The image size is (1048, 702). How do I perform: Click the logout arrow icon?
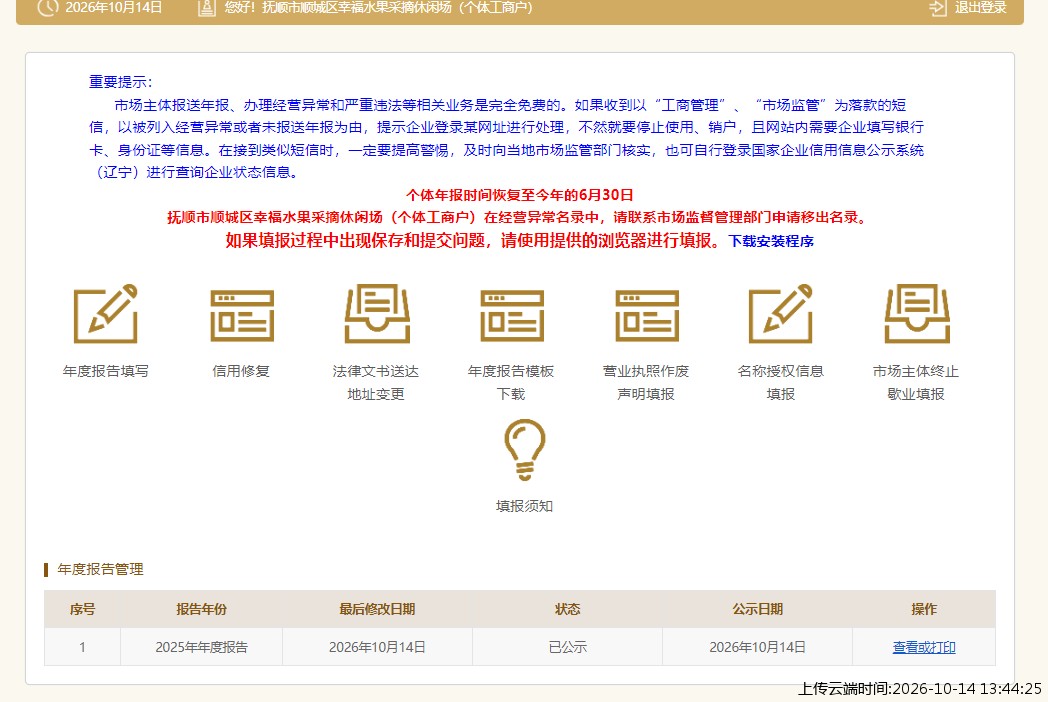point(937,8)
